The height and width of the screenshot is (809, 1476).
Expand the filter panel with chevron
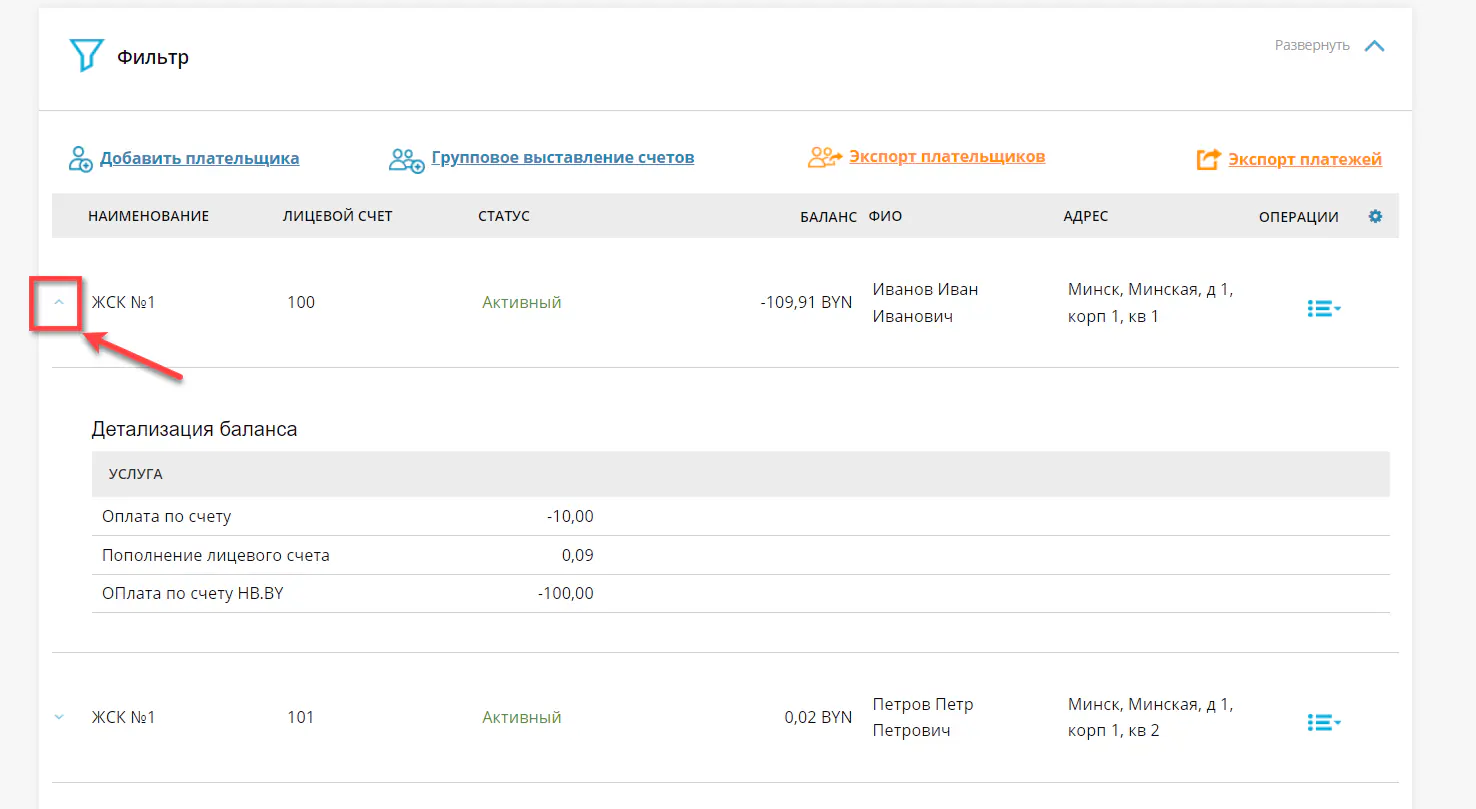click(x=1375, y=46)
